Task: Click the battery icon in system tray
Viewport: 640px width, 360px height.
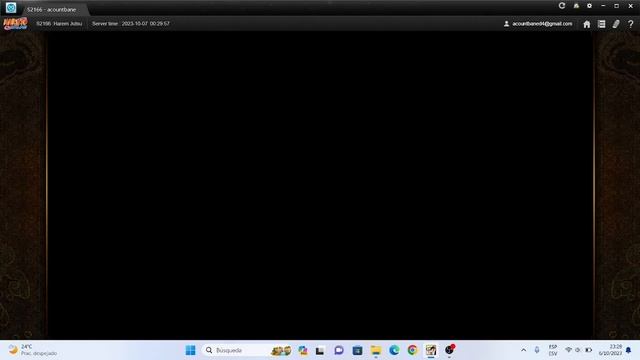Action: click(x=589, y=350)
